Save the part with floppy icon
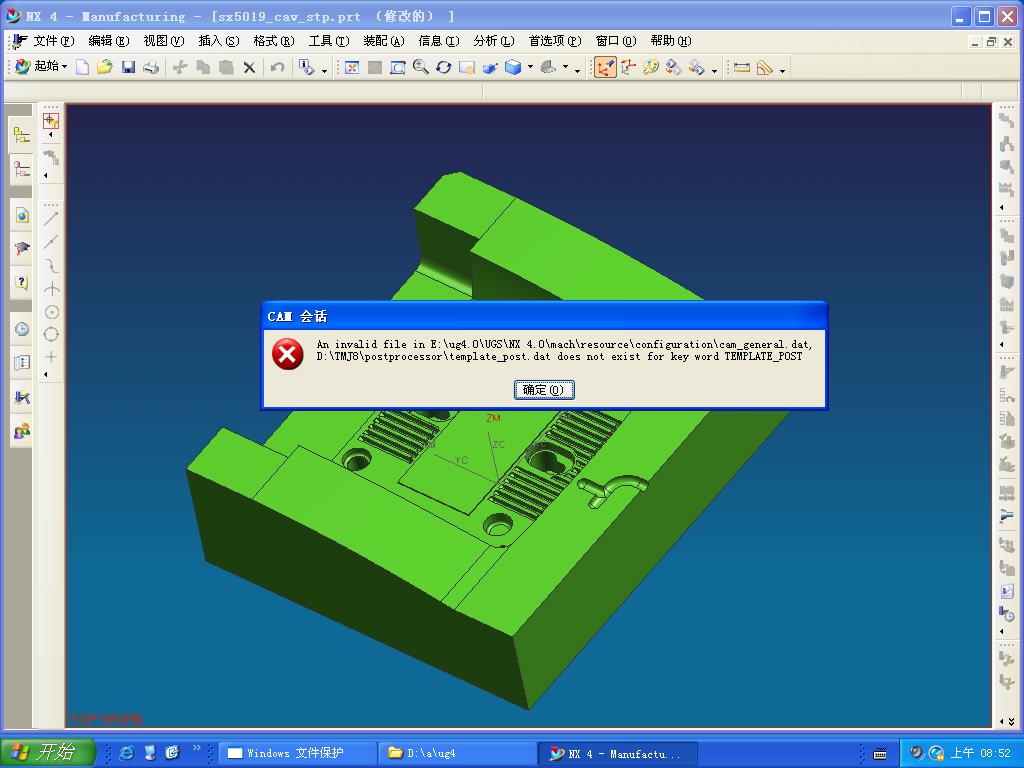Screen dimensions: 1024x768 [x=128, y=67]
